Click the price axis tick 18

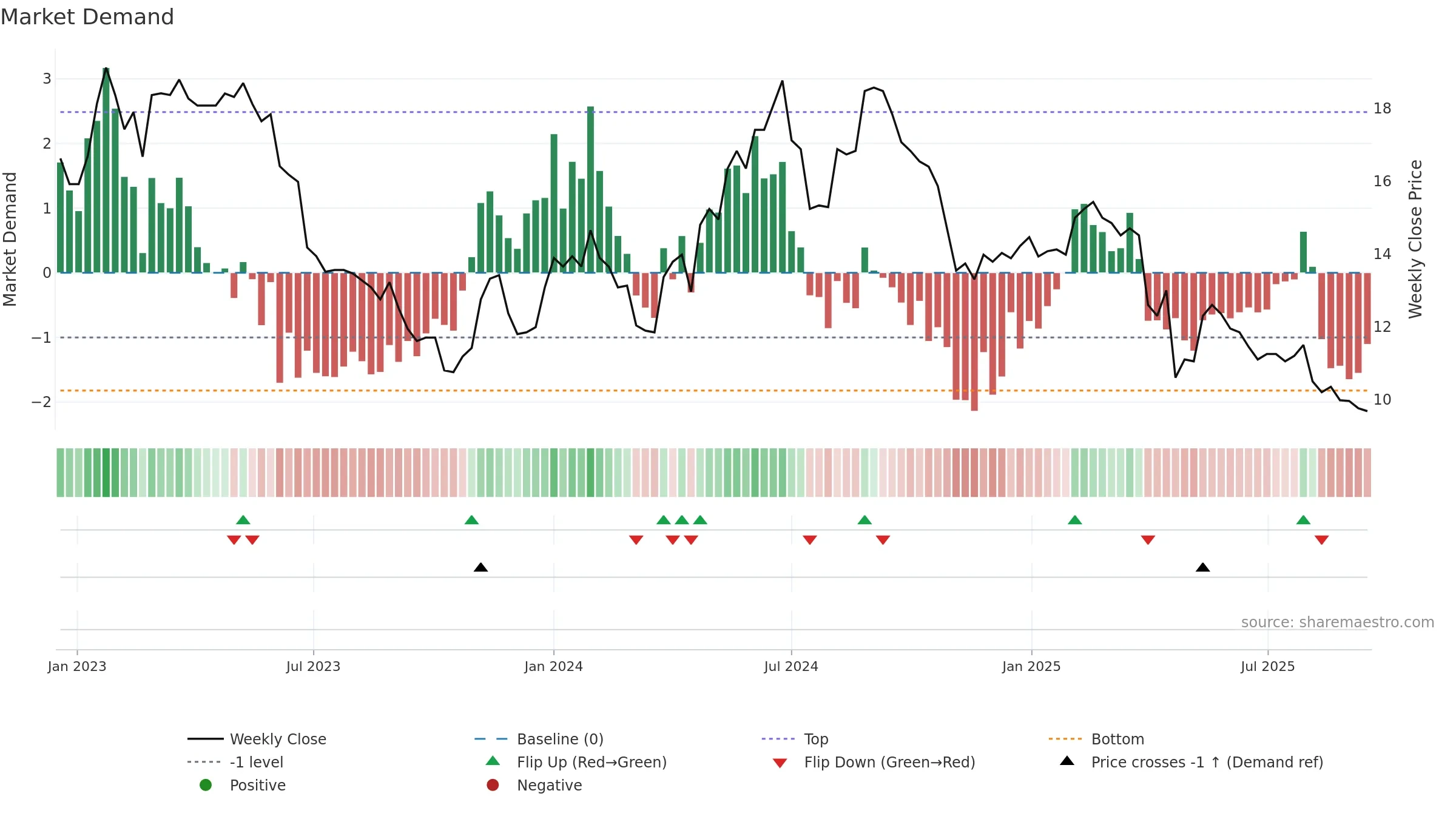(x=1382, y=109)
